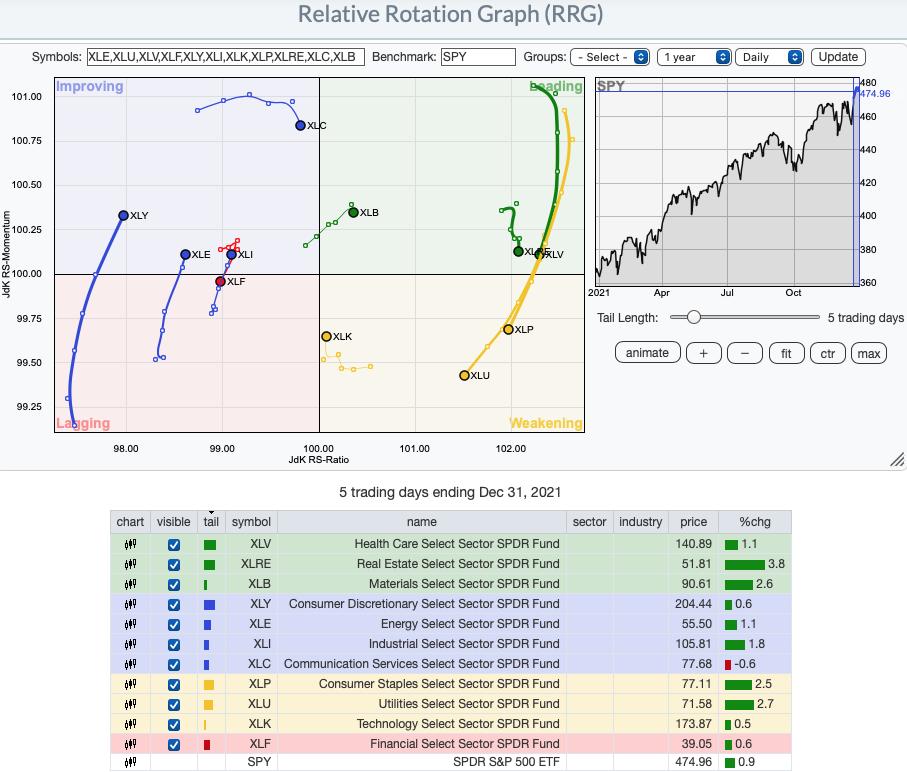Sort table by symbol column header
The width and height of the screenshot is (907, 772).
pyautogui.click(x=251, y=522)
